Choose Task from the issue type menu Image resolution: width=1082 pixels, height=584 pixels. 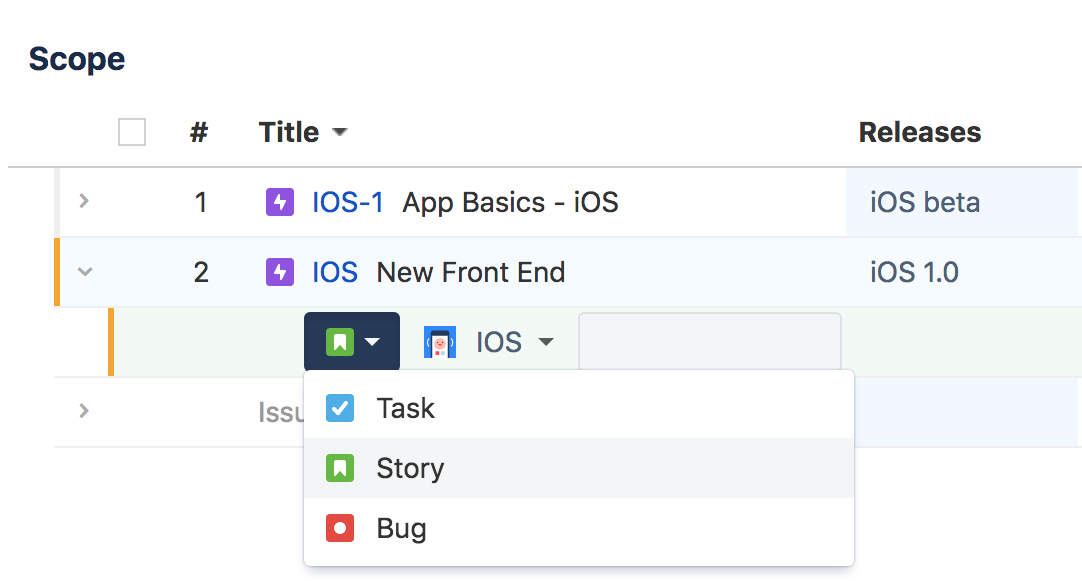579,408
